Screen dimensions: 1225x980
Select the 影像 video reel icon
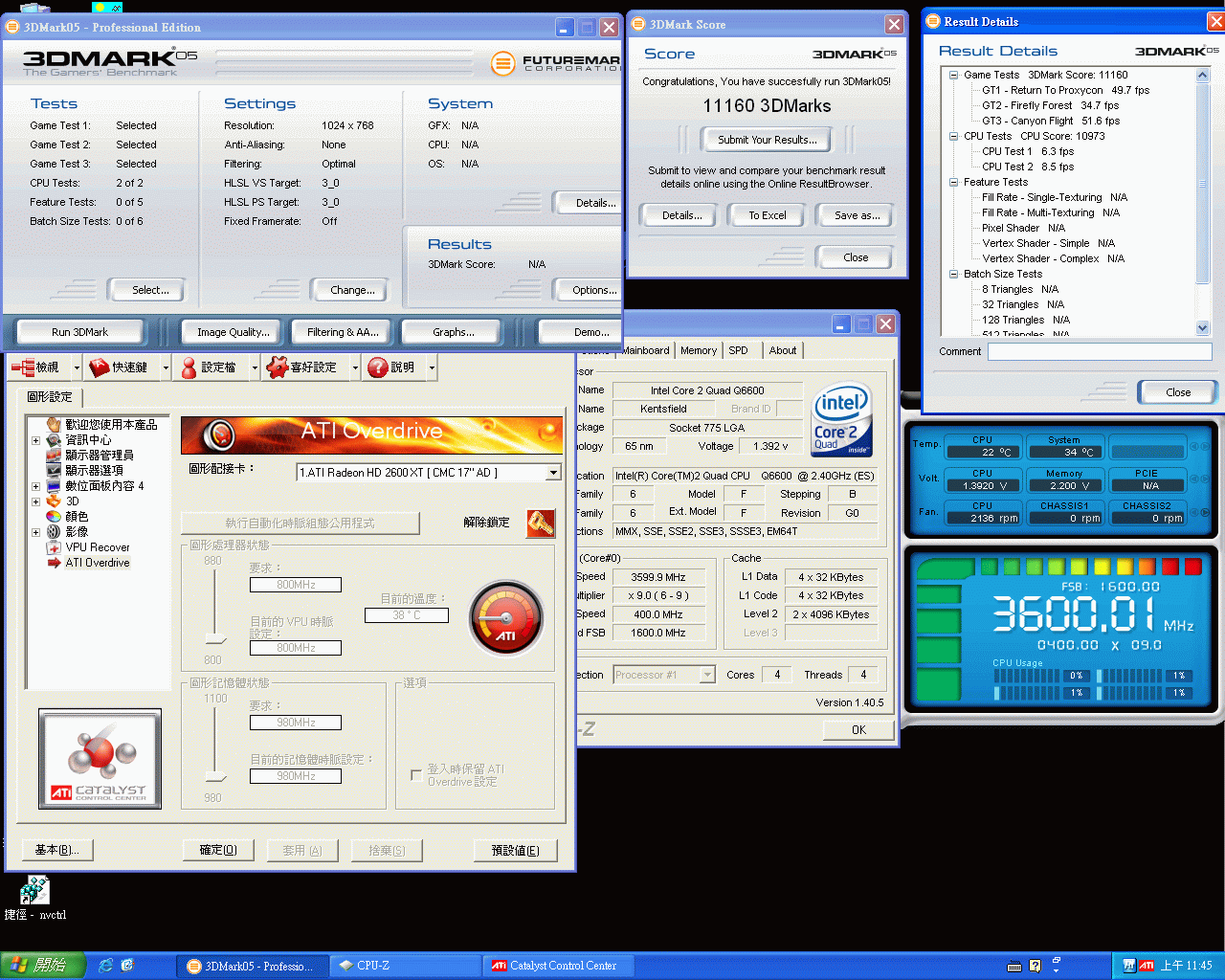54,532
